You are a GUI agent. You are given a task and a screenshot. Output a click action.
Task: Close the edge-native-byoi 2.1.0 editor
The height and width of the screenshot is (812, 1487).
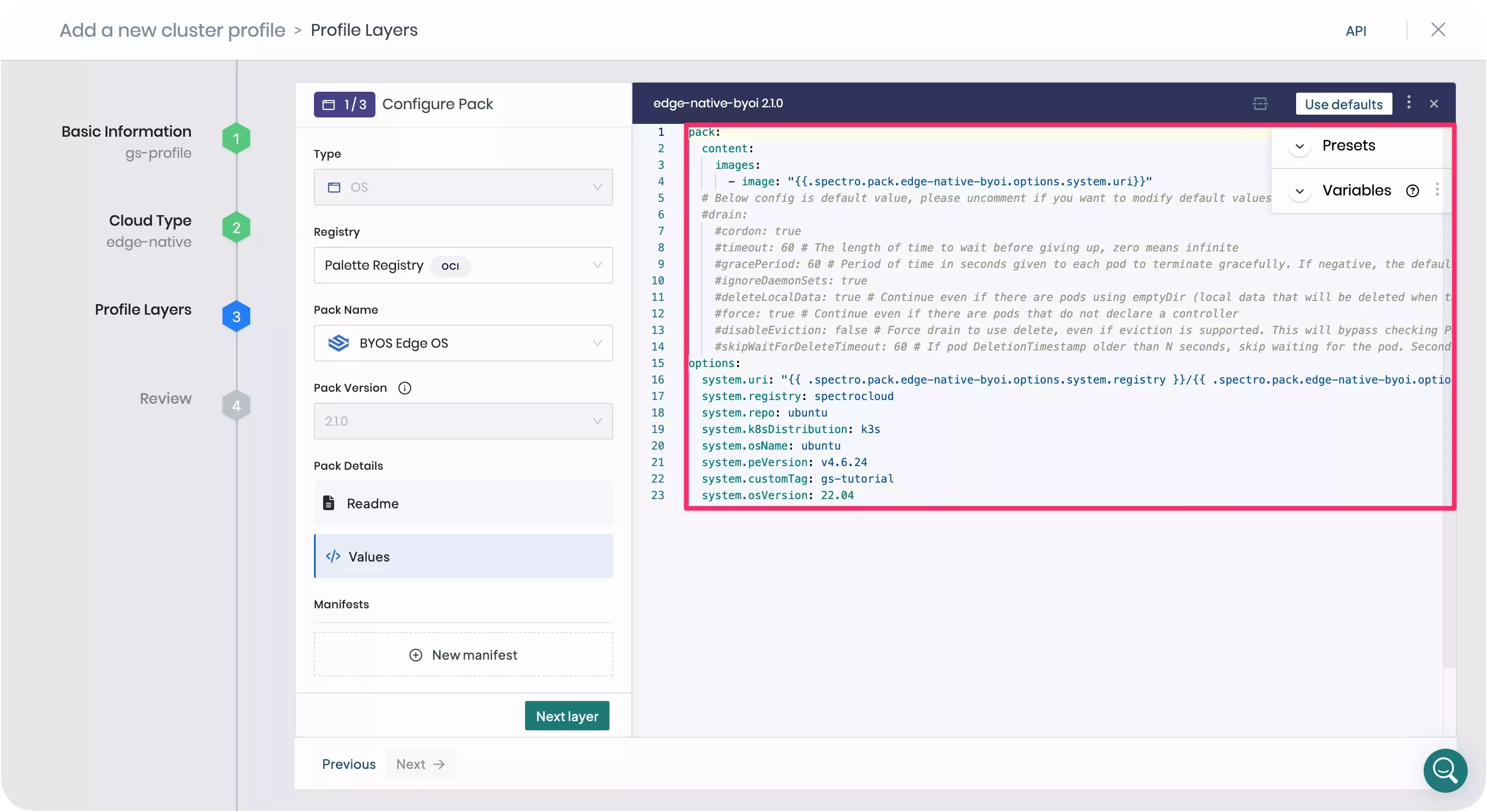pos(1435,103)
